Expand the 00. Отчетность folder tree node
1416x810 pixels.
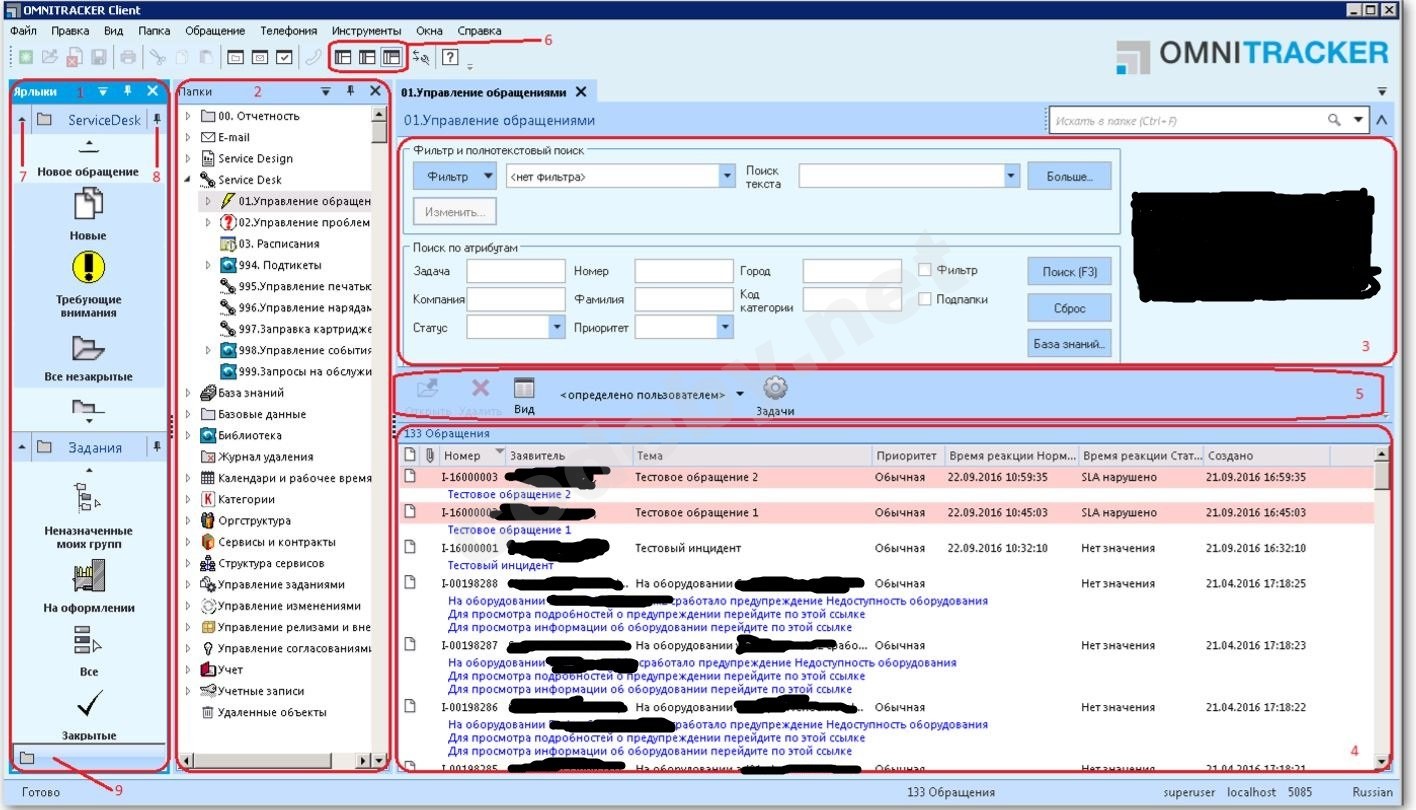tap(187, 116)
